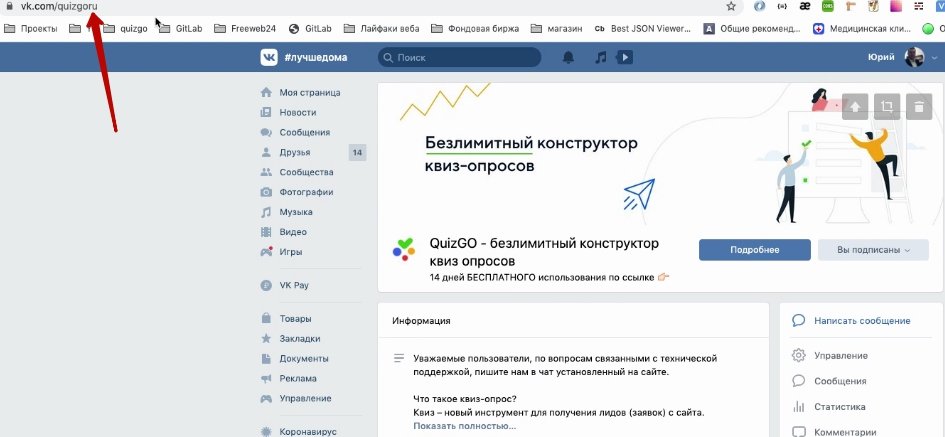Open "Статистика" in the right panel
The image size is (945, 437).
pyautogui.click(x=840, y=407)
